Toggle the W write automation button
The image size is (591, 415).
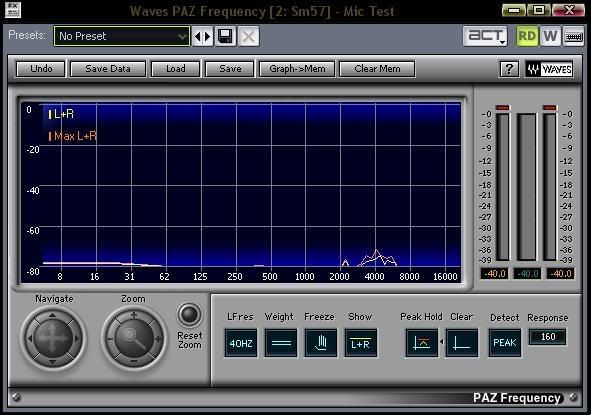[x=550, y=36]
